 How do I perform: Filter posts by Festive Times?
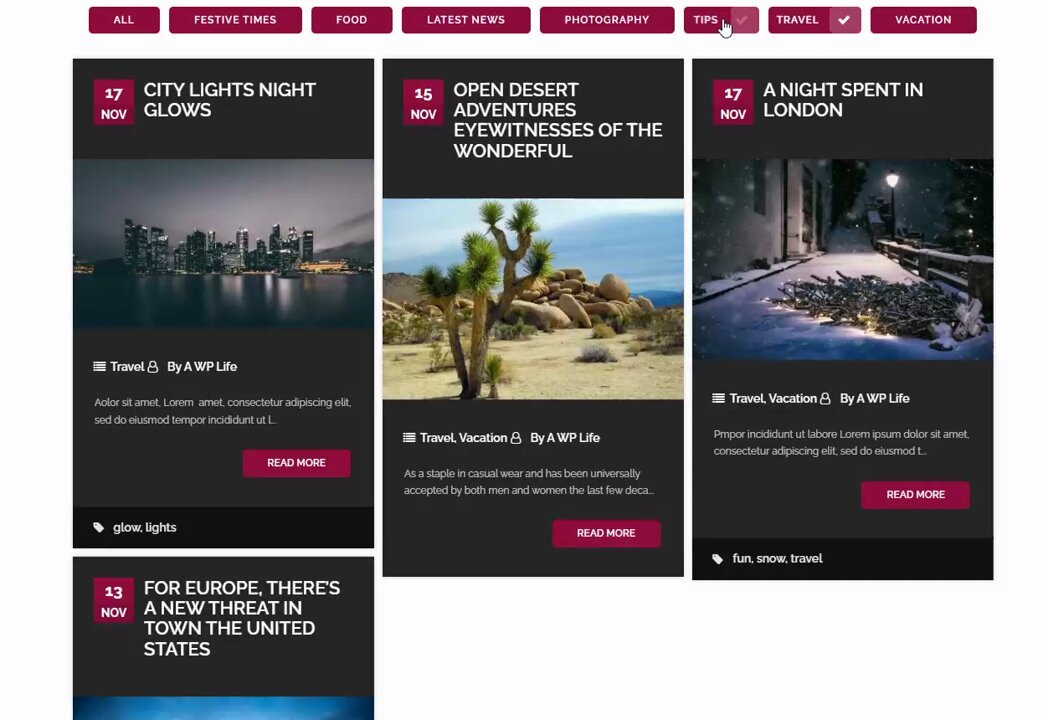point(235,20)
